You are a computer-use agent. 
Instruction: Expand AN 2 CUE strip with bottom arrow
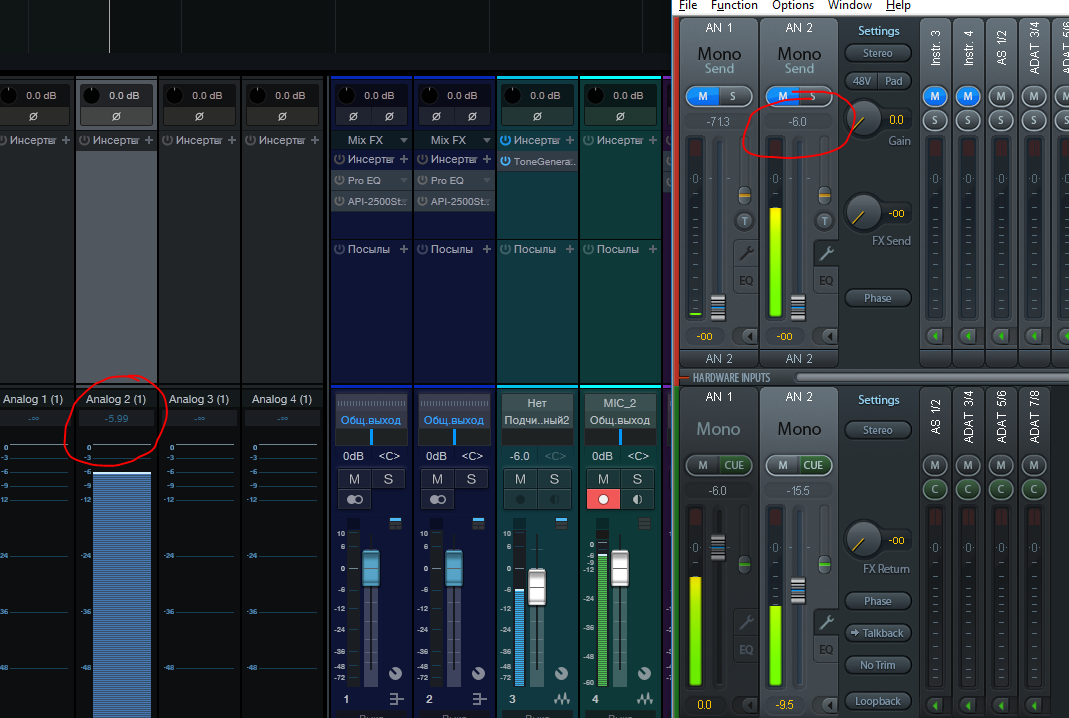[828, 704]
